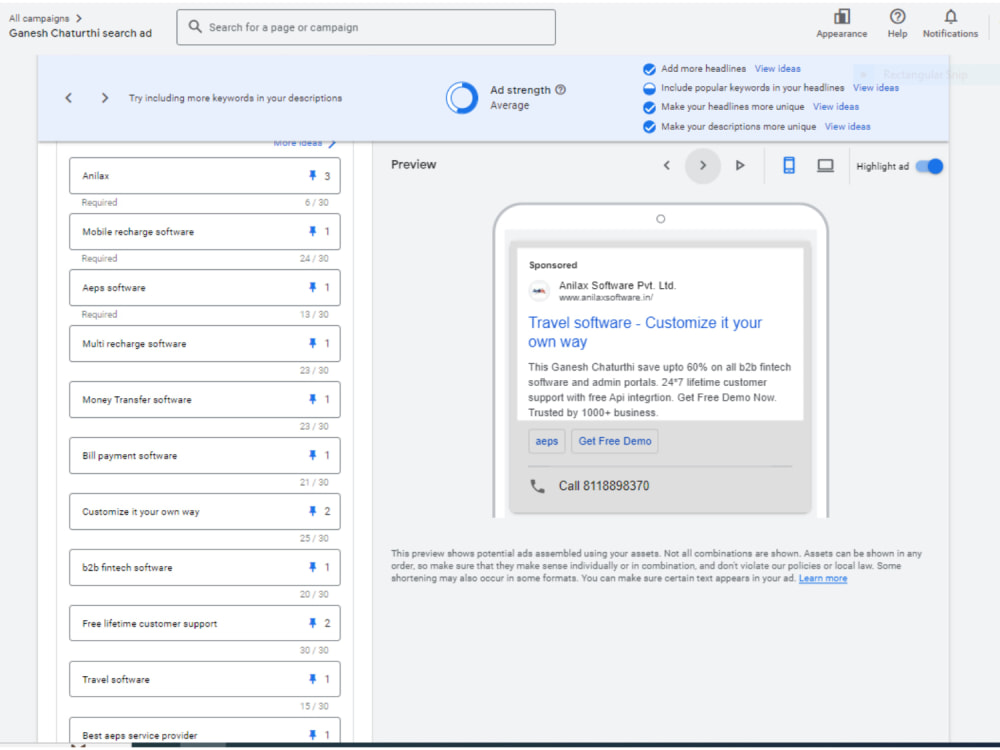Click the Ad strength help question mark
Viewport: 1000px width, 750px height.
(561, 90)
